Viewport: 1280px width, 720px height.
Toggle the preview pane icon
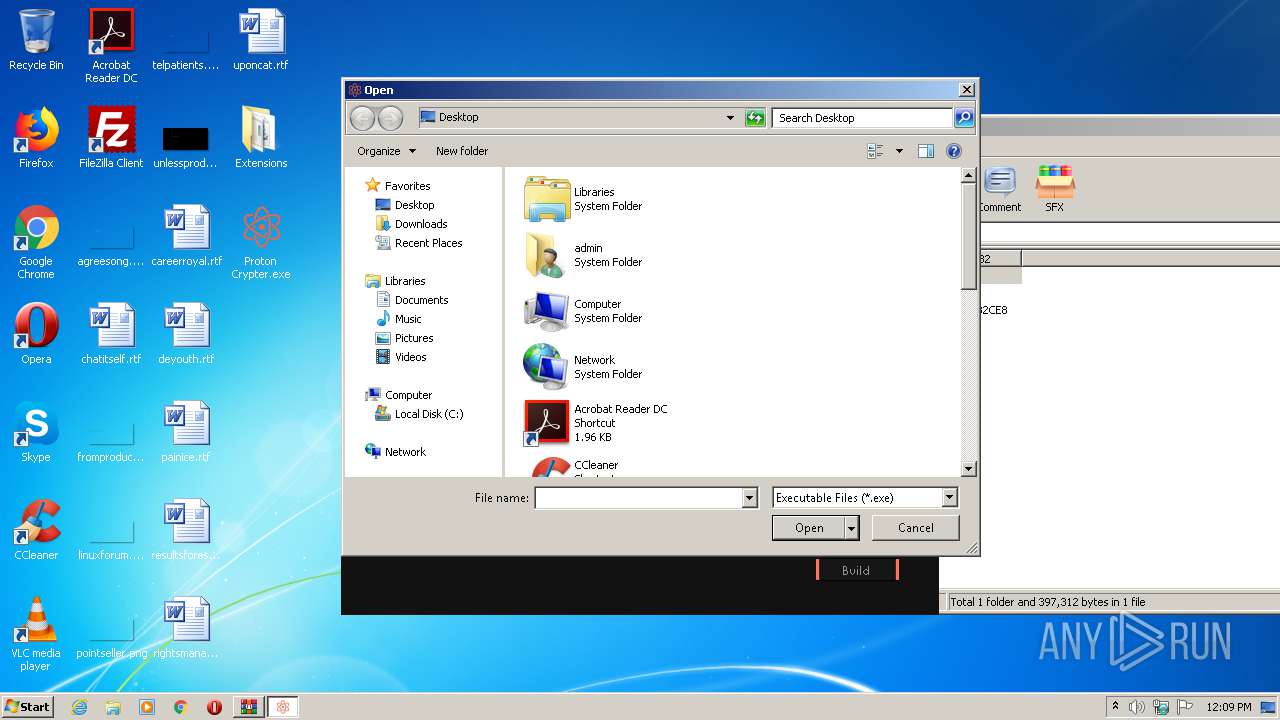(926, 151)
